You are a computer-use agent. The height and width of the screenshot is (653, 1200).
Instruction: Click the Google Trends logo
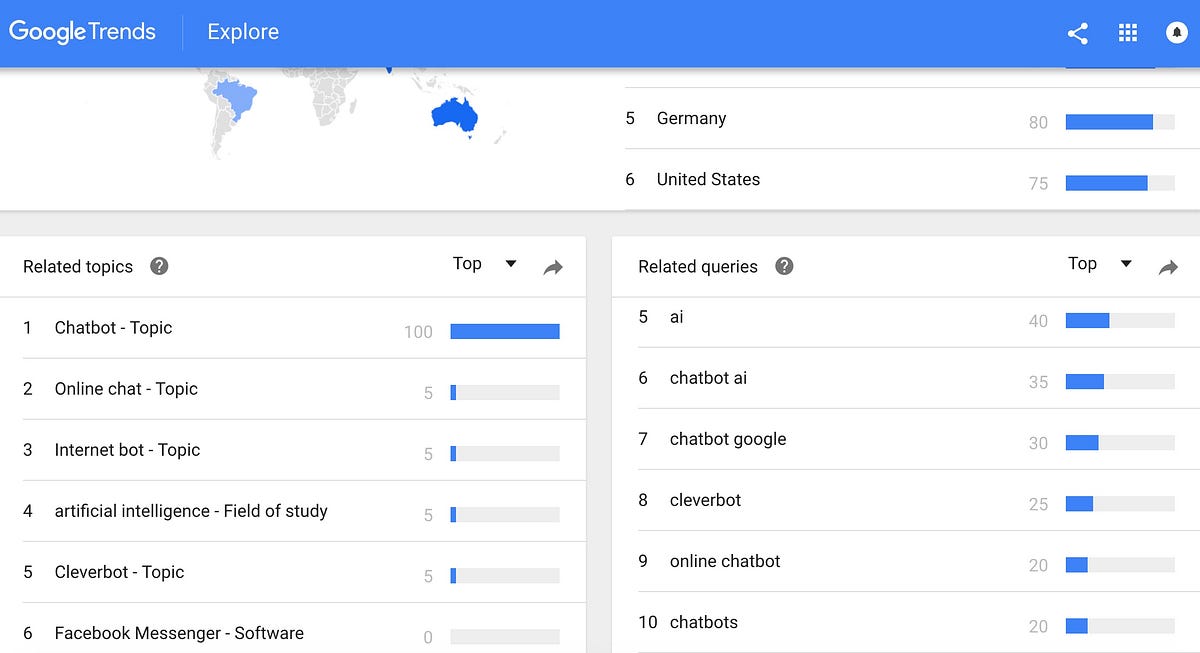(x=83, y=32)
